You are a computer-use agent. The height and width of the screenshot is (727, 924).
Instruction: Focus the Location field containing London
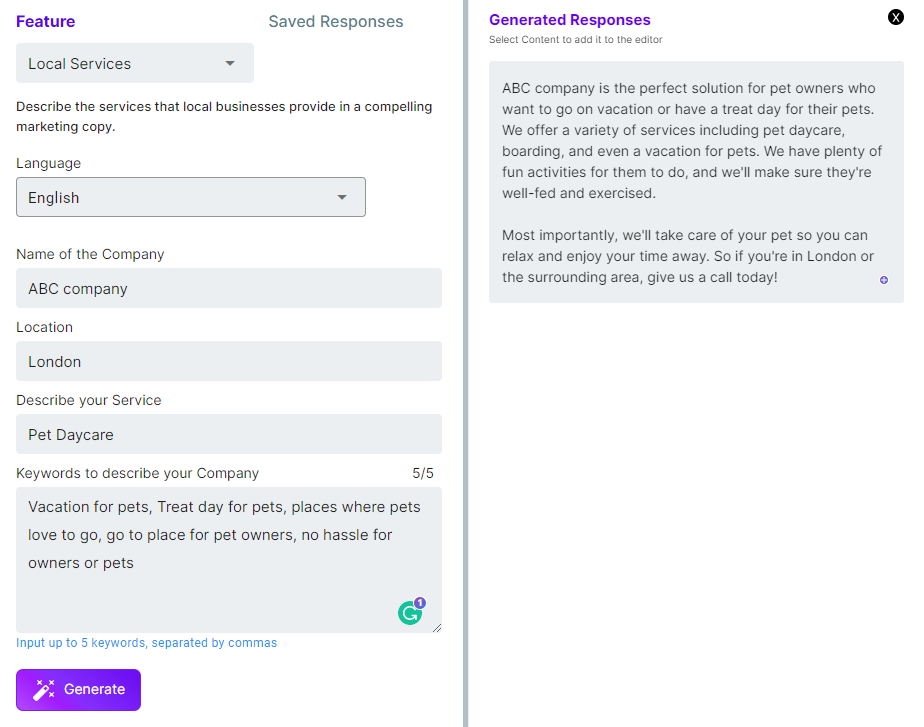coord(229,361)
